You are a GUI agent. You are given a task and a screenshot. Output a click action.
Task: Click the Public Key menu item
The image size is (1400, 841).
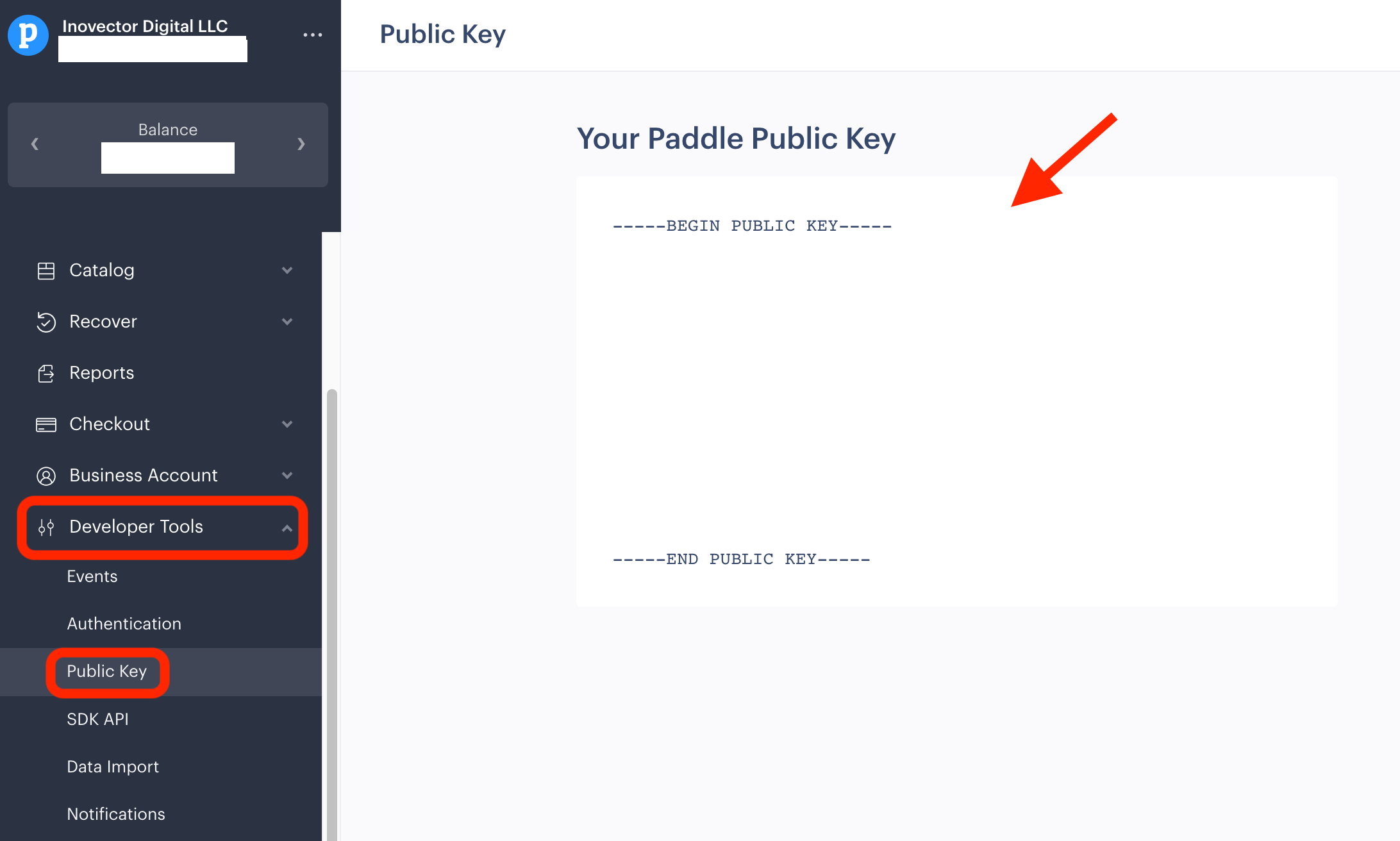[x=107, y=671]
